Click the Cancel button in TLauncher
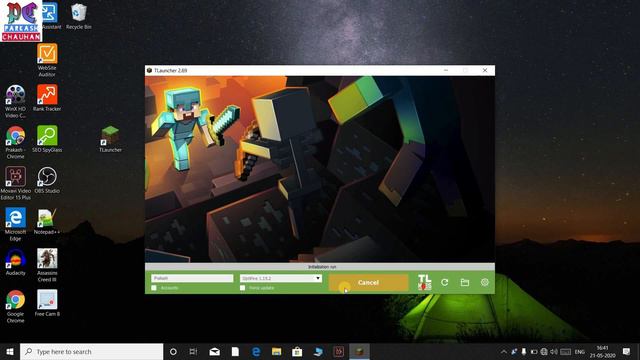This screenshot has width=640, height=360. (x=368, y=282)
